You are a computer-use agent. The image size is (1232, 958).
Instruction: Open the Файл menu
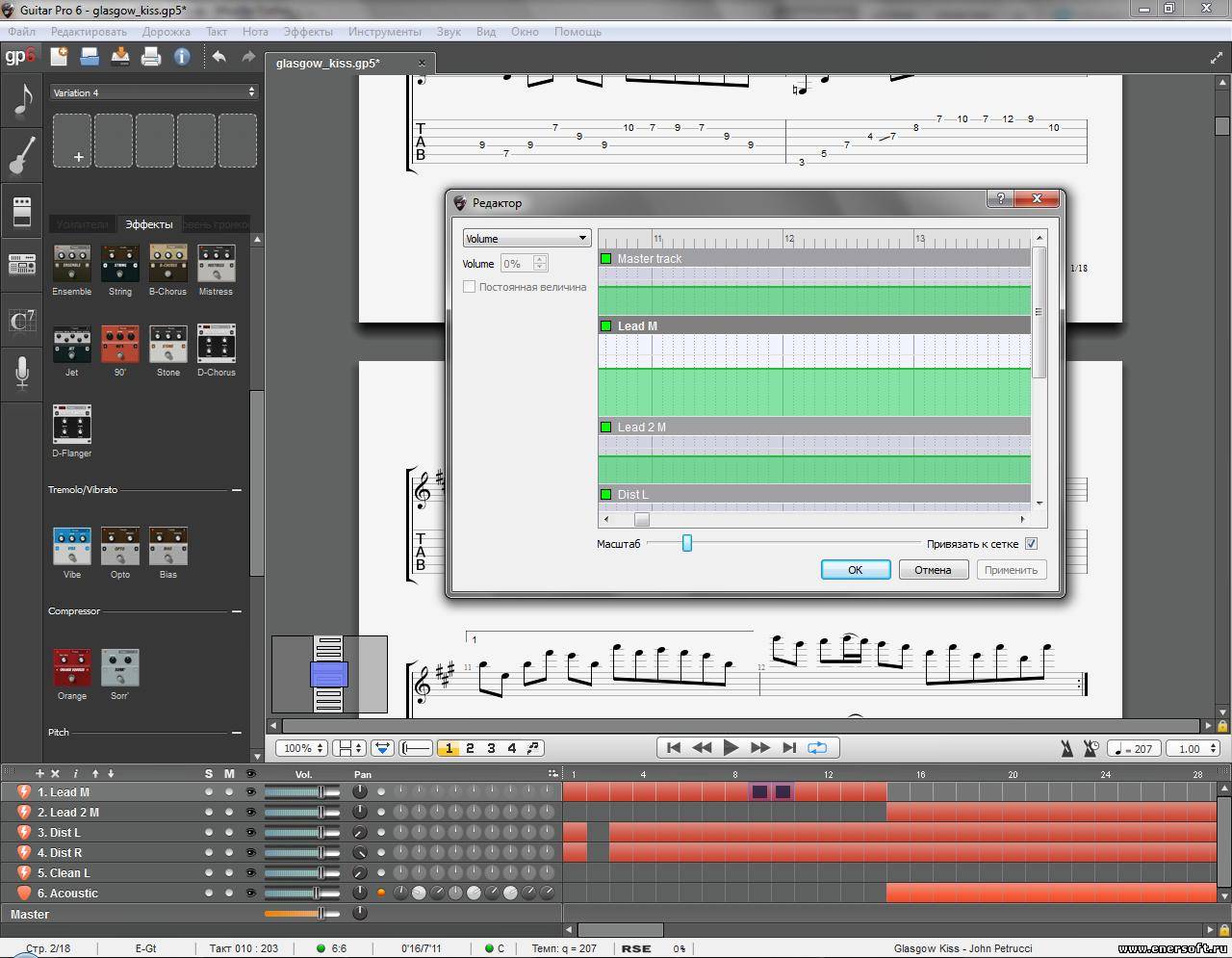(x=21, y=32)
